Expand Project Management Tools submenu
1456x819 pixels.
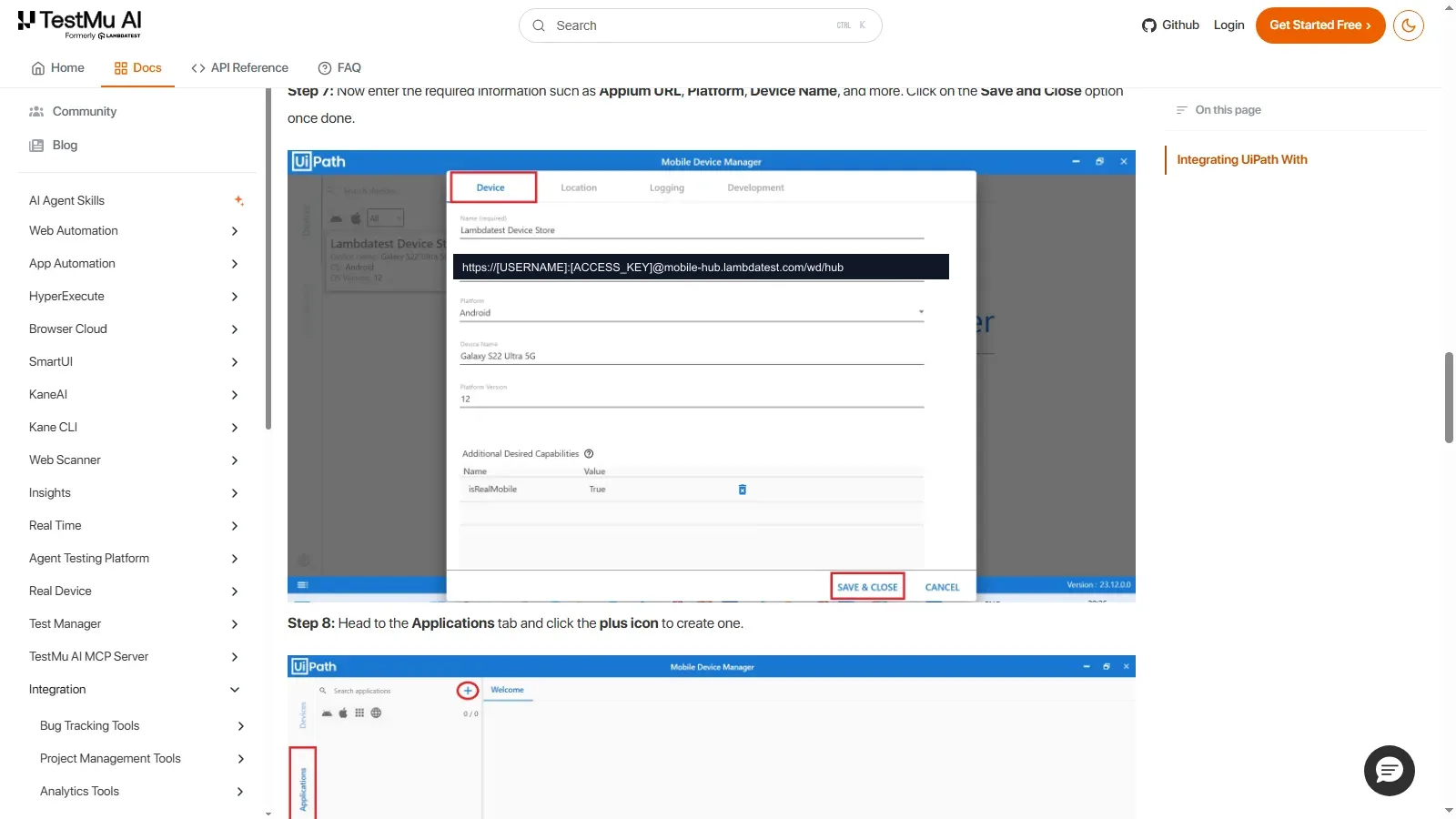[142, 759]
